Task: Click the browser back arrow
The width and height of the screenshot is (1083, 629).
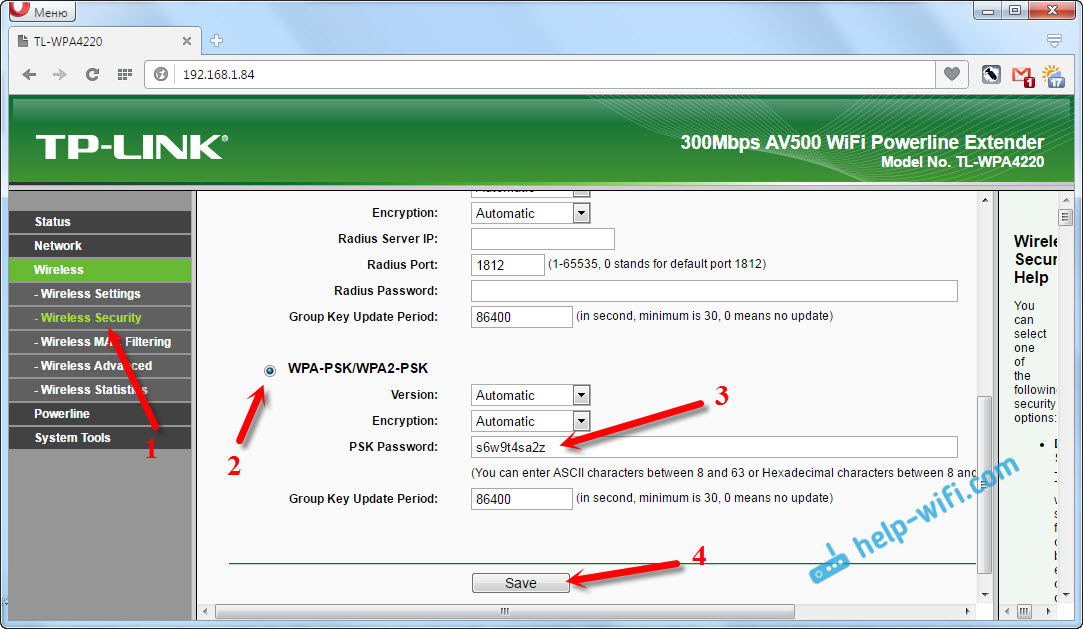Action: 29,75
